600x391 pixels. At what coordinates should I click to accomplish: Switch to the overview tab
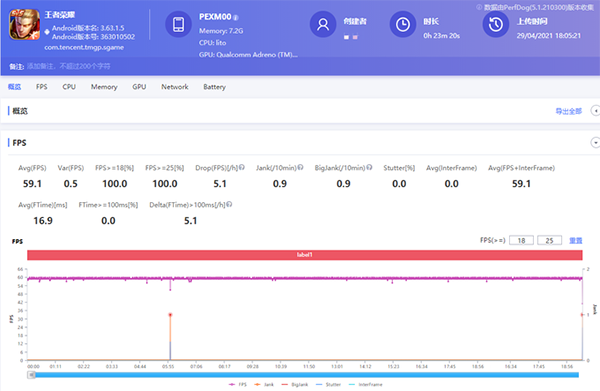pos(15,87)
